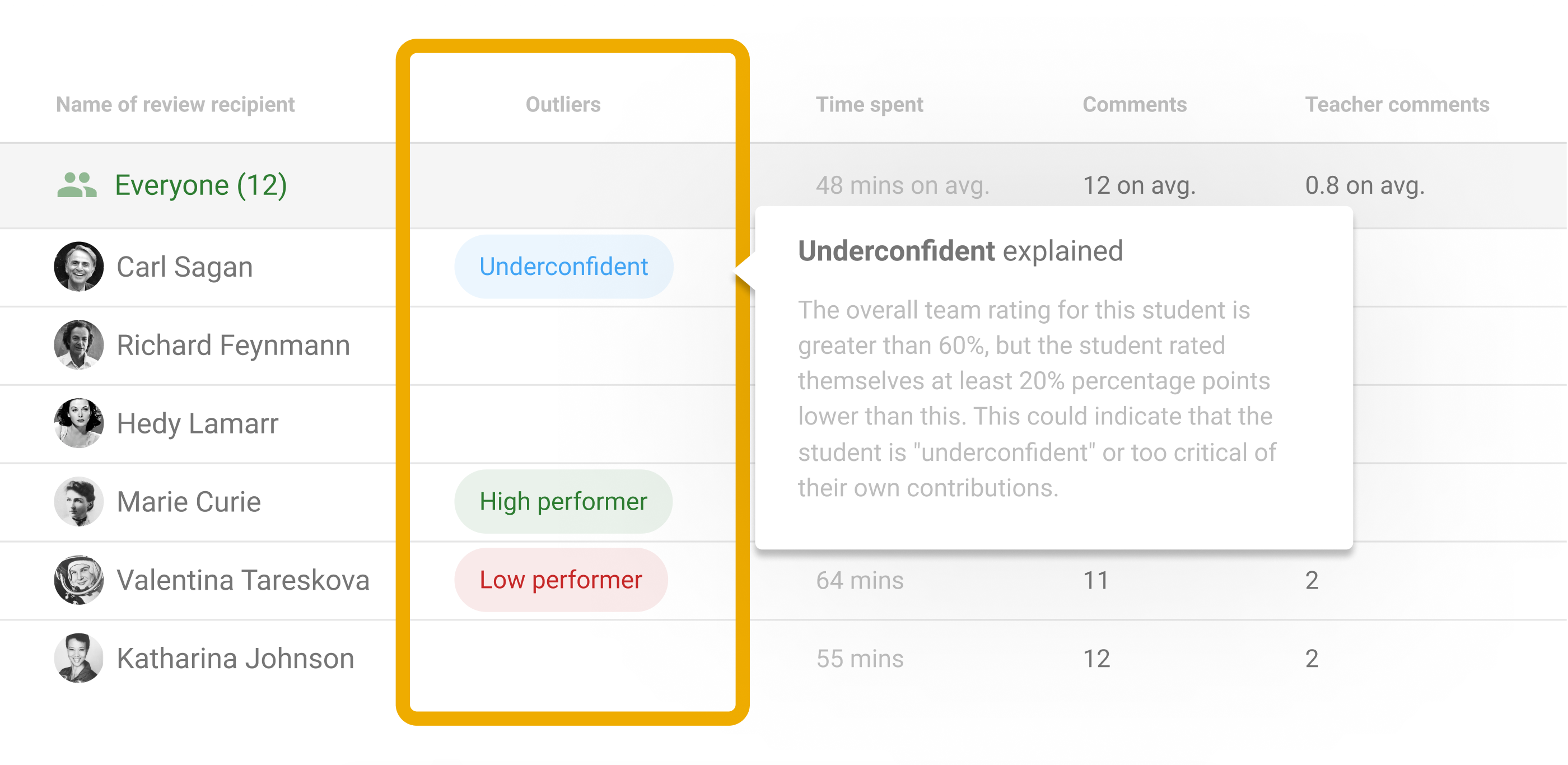Viewport: 1568px width, 765px height.
Task: Click Name of review recipient header
Action: point(175,105)
